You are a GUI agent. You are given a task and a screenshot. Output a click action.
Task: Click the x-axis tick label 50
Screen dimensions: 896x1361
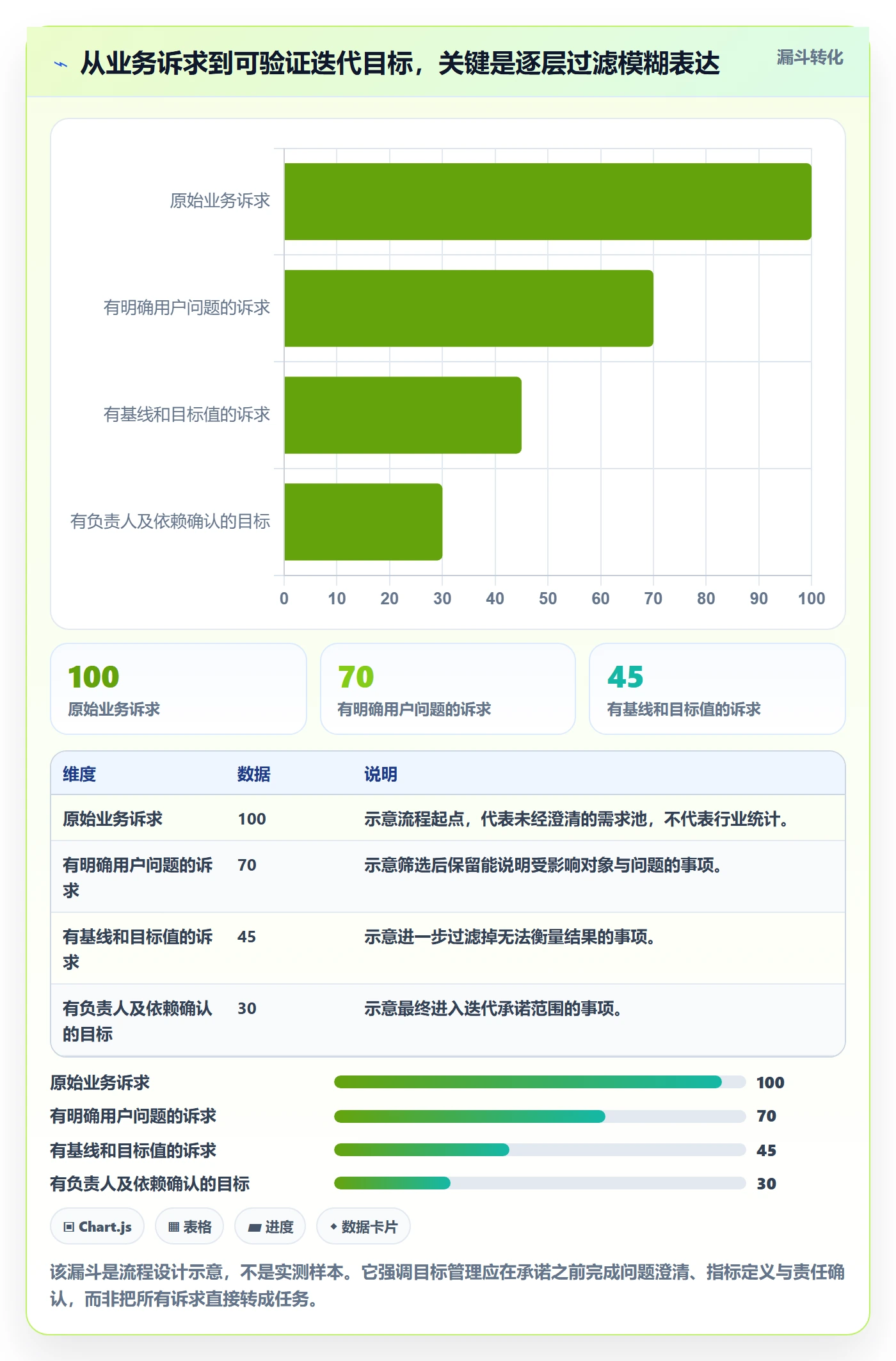click(x=548, y=599)
